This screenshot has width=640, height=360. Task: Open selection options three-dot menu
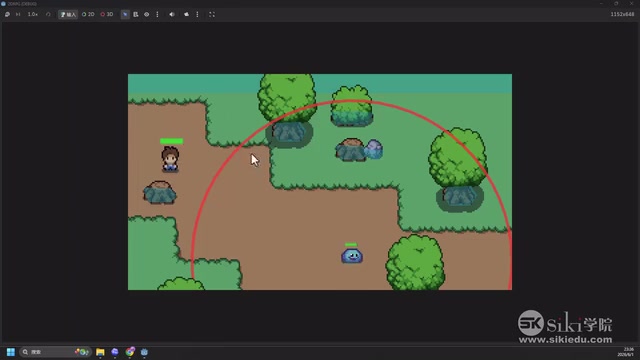pos(157,14)
